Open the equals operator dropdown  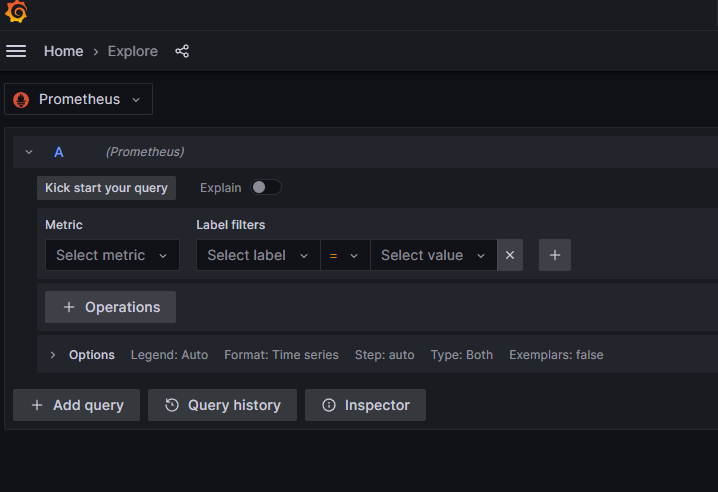[x=344, y=255]
